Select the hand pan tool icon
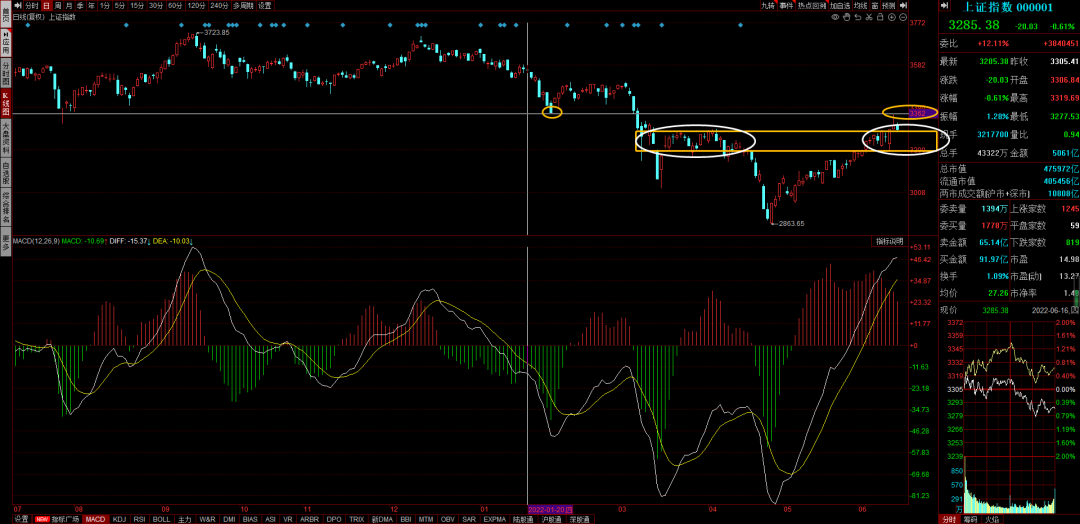1080x524 pixels. coord(846,17)
